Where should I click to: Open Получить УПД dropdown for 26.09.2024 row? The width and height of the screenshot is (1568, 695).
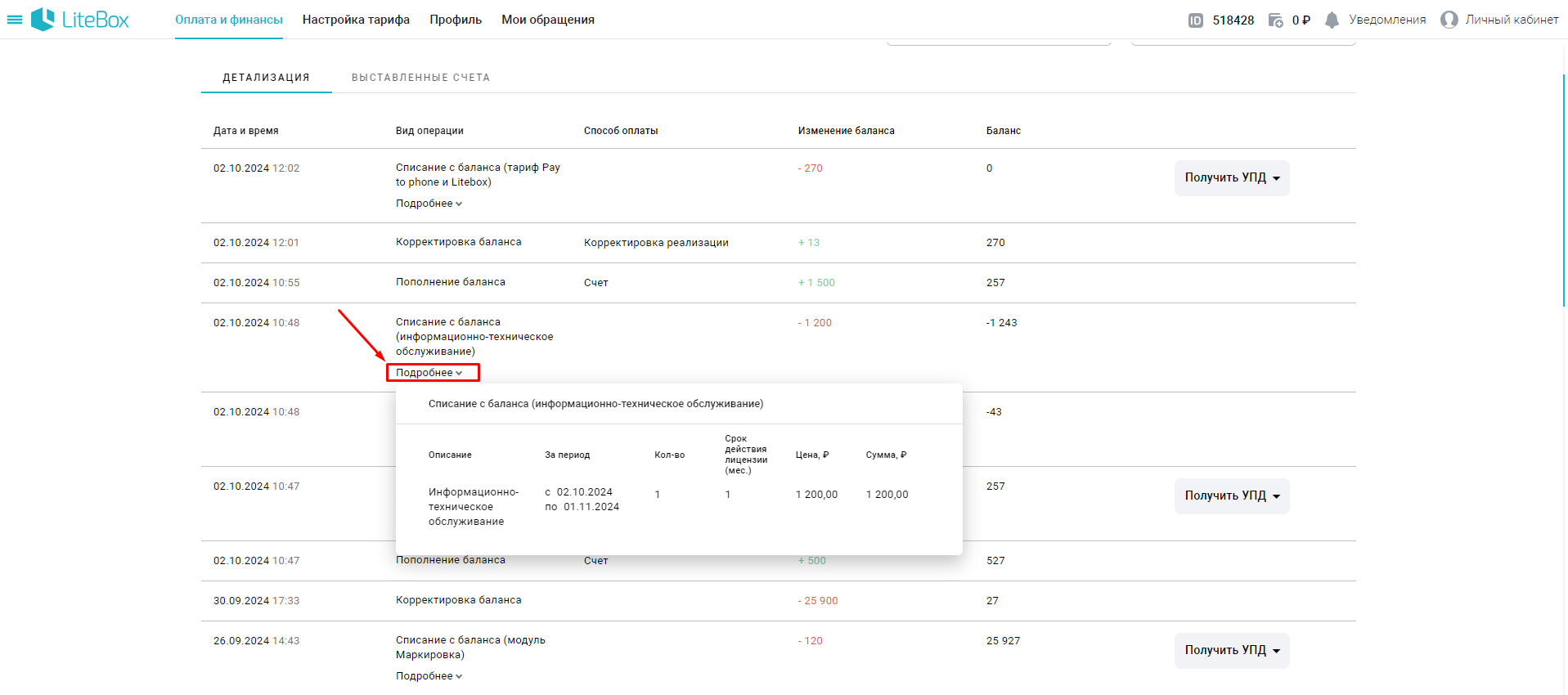click(1232, 651)
